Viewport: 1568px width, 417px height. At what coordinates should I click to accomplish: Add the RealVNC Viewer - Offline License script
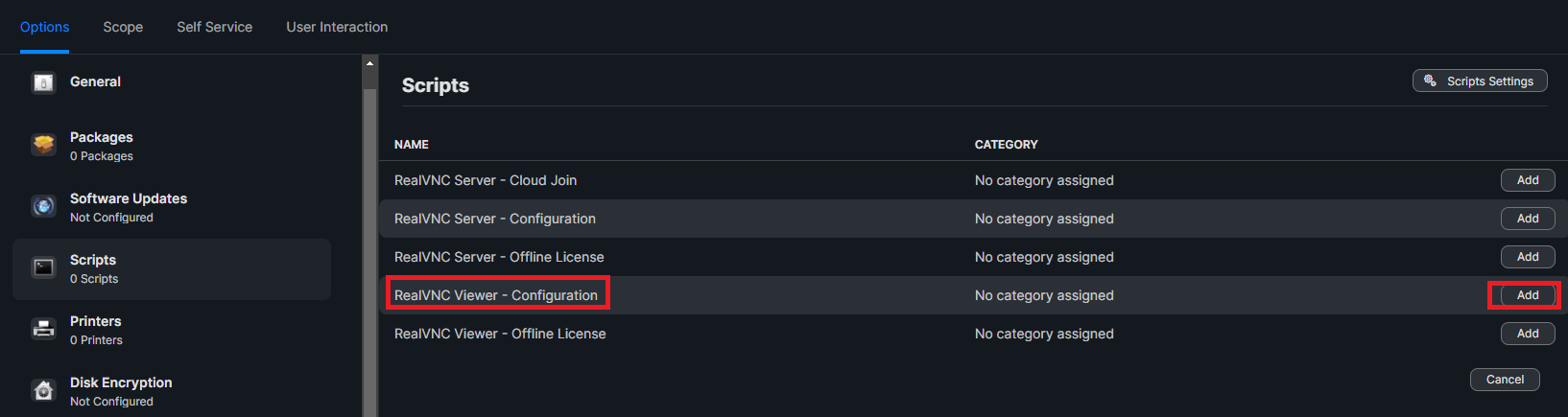pos(1527,334)
